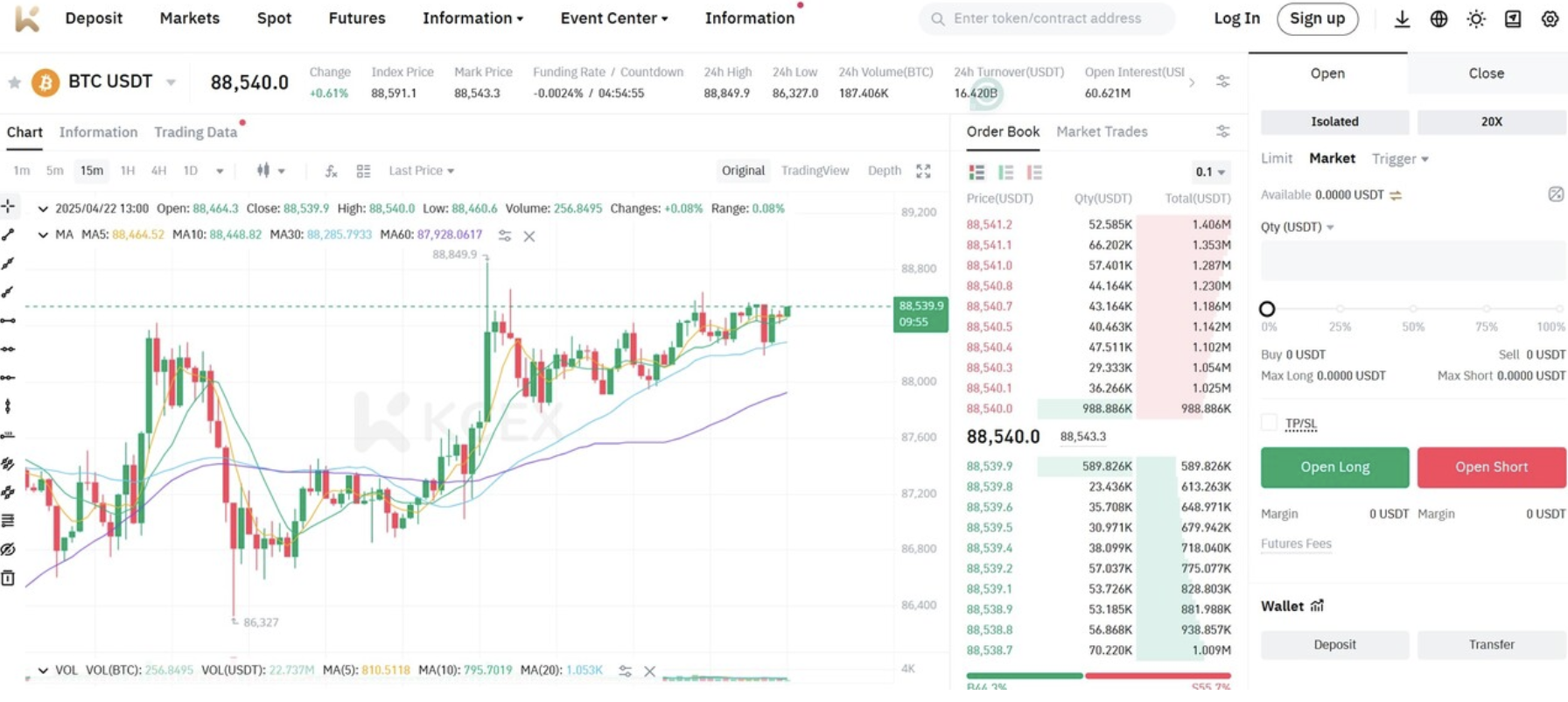
Task: Open the settings gear icon
Action: coord(1550,18)
